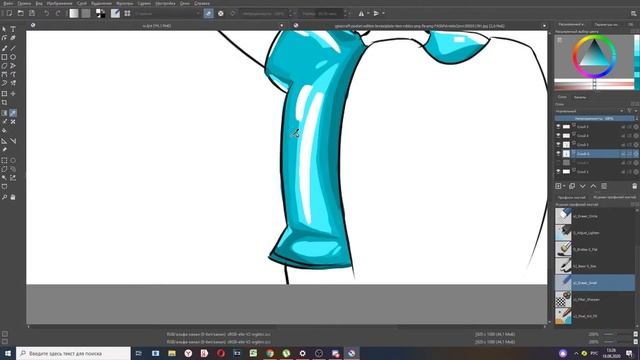640x360 pixels.
Task: Select the Polygon tool
Action: pos(4,65)
